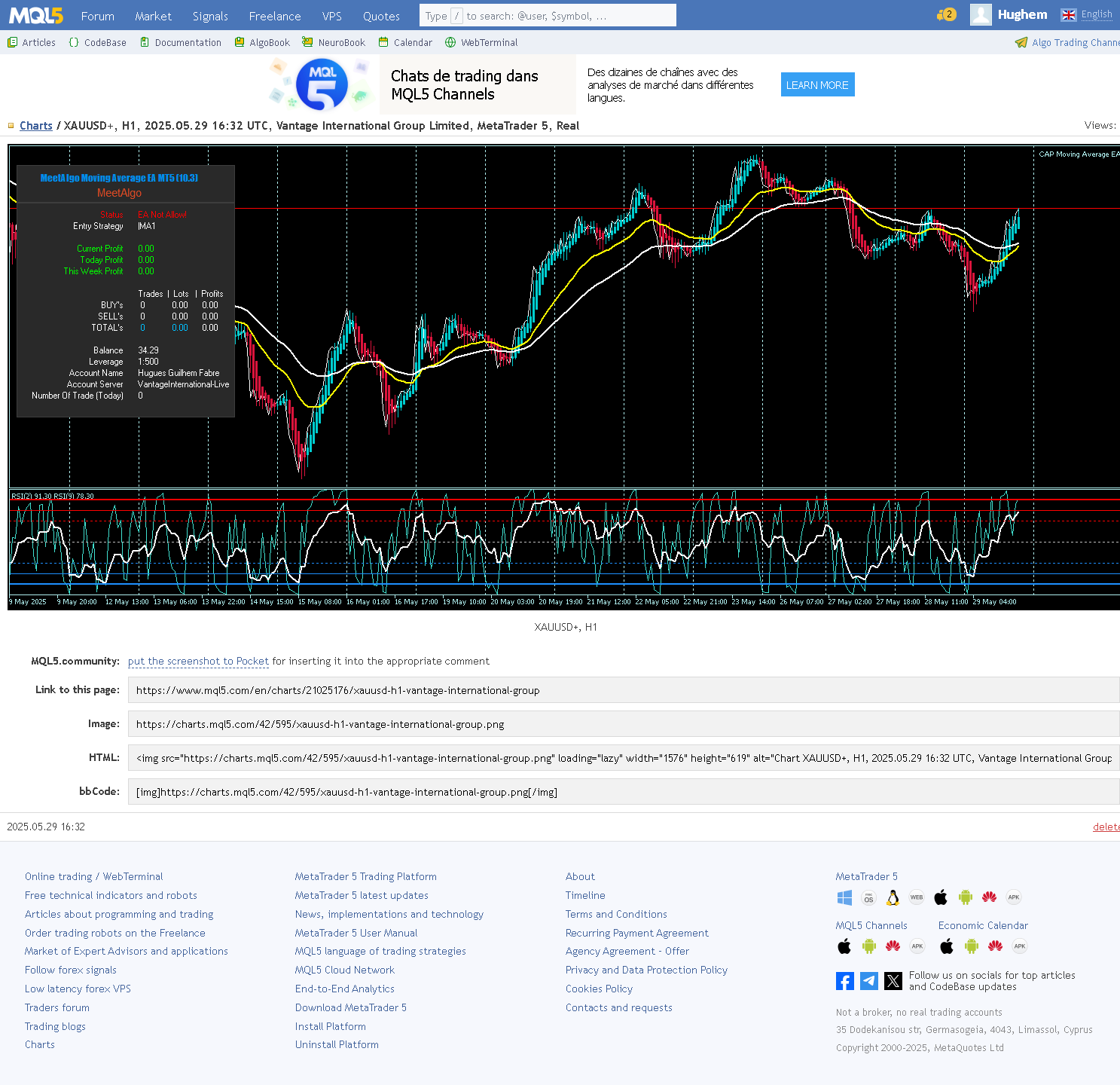Get MetaTrader 5 Huawei icon
Screen dimensions: 1120x1085
pyautogui.click(x=990, y=897)
